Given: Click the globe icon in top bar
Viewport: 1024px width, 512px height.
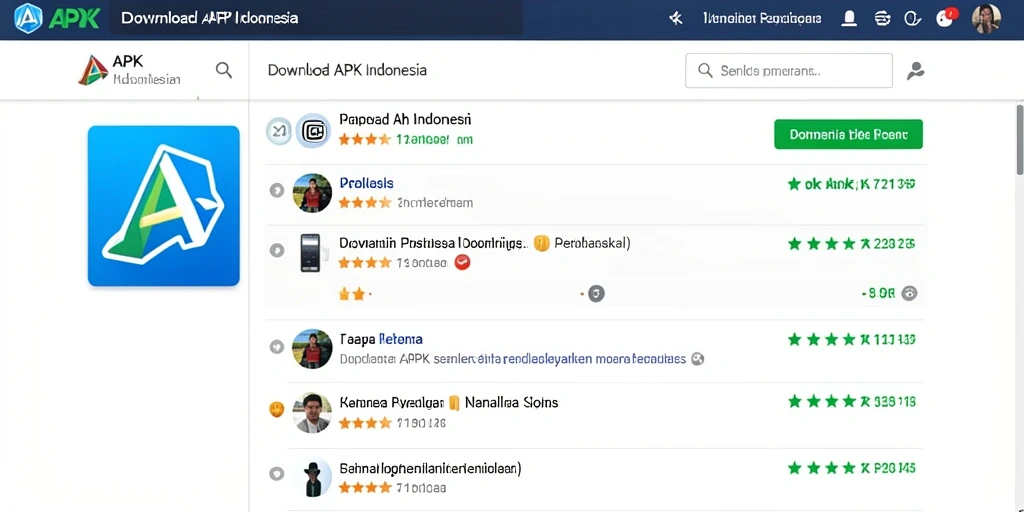Looking at the screenshot, I should (x=882, y=18).
